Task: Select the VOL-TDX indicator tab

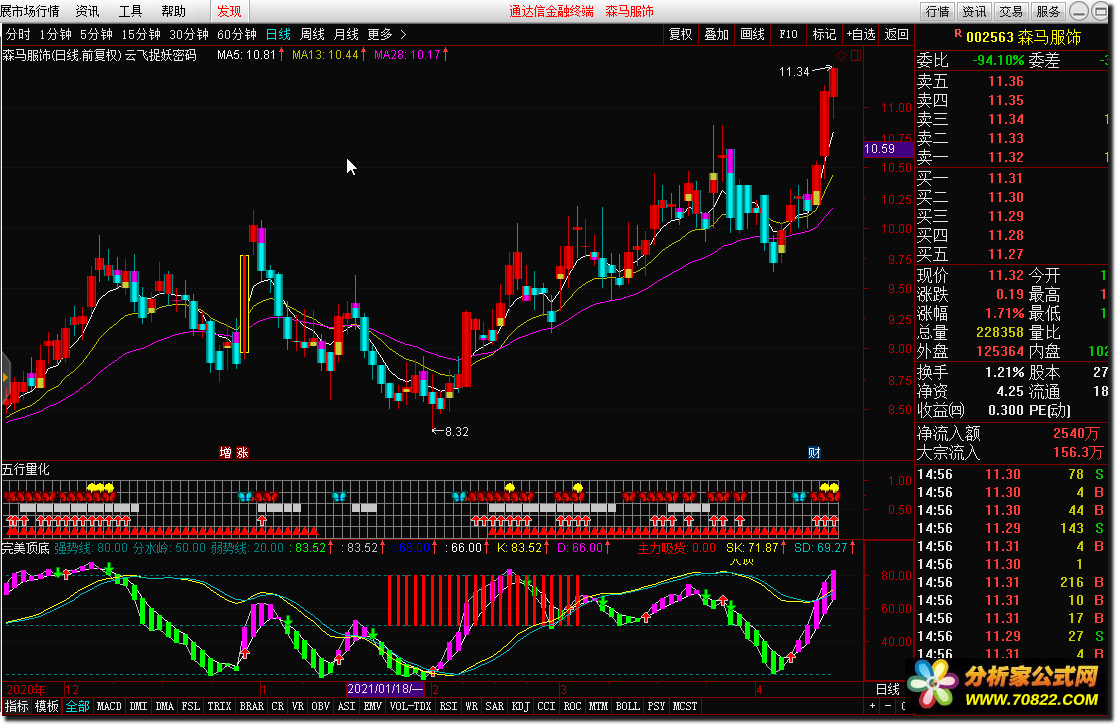Action: pyautogui.click(x=411, y=706)
